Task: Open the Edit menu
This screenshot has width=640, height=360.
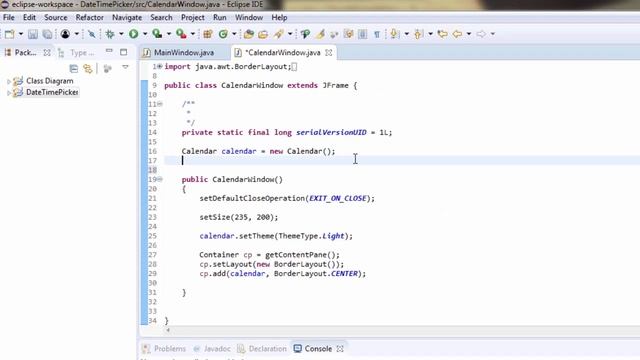Action: point(29,18)
